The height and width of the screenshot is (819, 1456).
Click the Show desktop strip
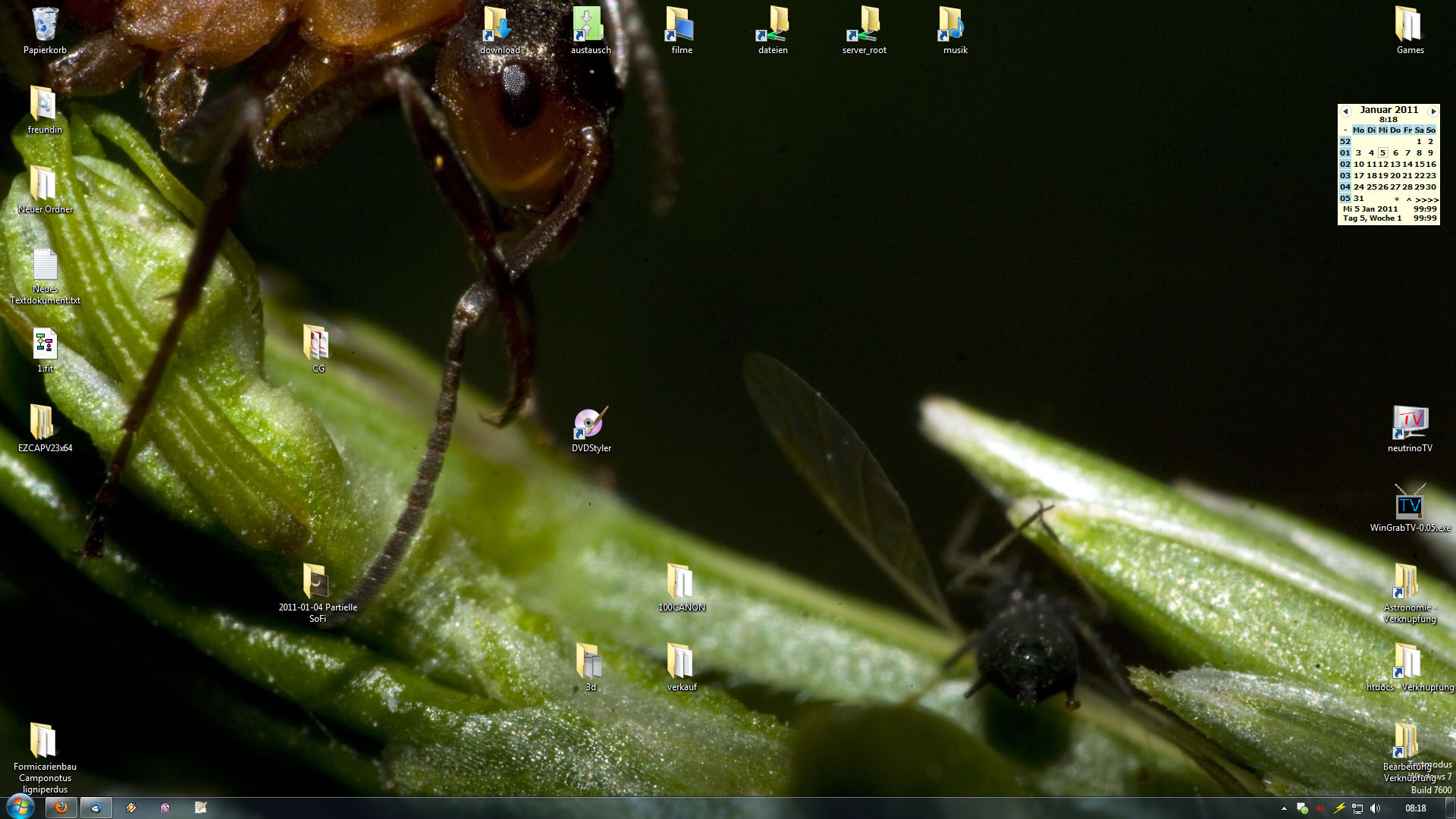pos(1451,808)
